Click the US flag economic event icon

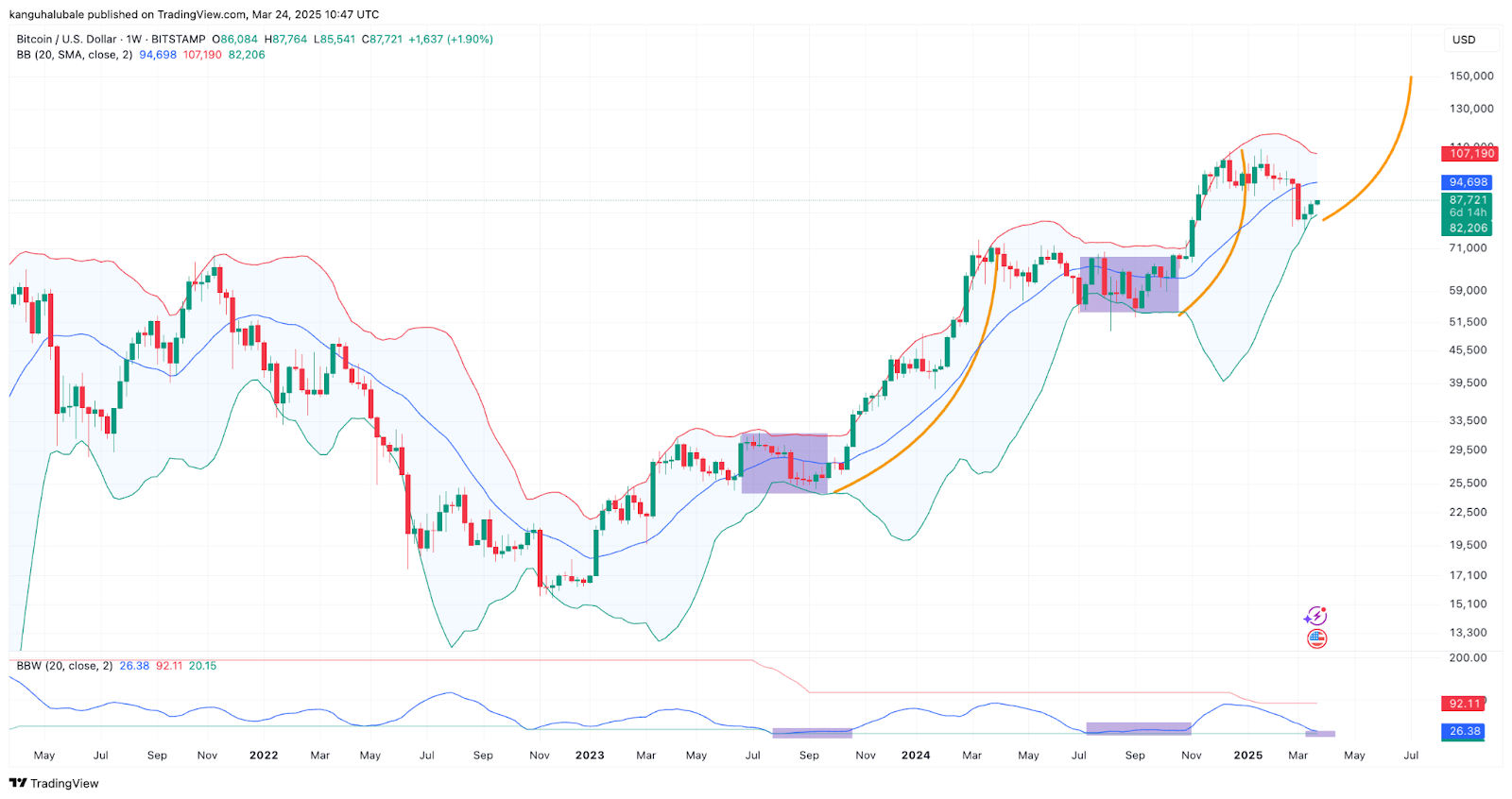tap(1316, 639)
